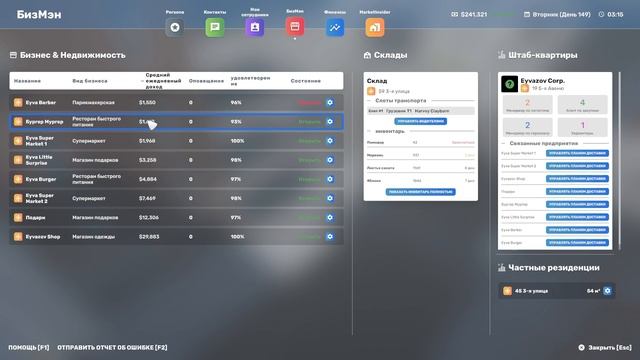The height and width of the screenshot is (360, 640).
Task: Click the Eyvazov Corp. logo thumbnail
Action: (x=509, y=84)
